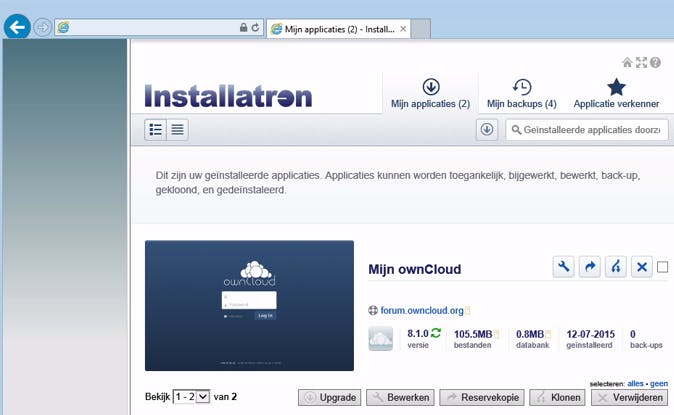Viewport: 674px width, 415px height.
Task: Open the ownCloud login screenshot thumbnail
Action: point(249,305)
